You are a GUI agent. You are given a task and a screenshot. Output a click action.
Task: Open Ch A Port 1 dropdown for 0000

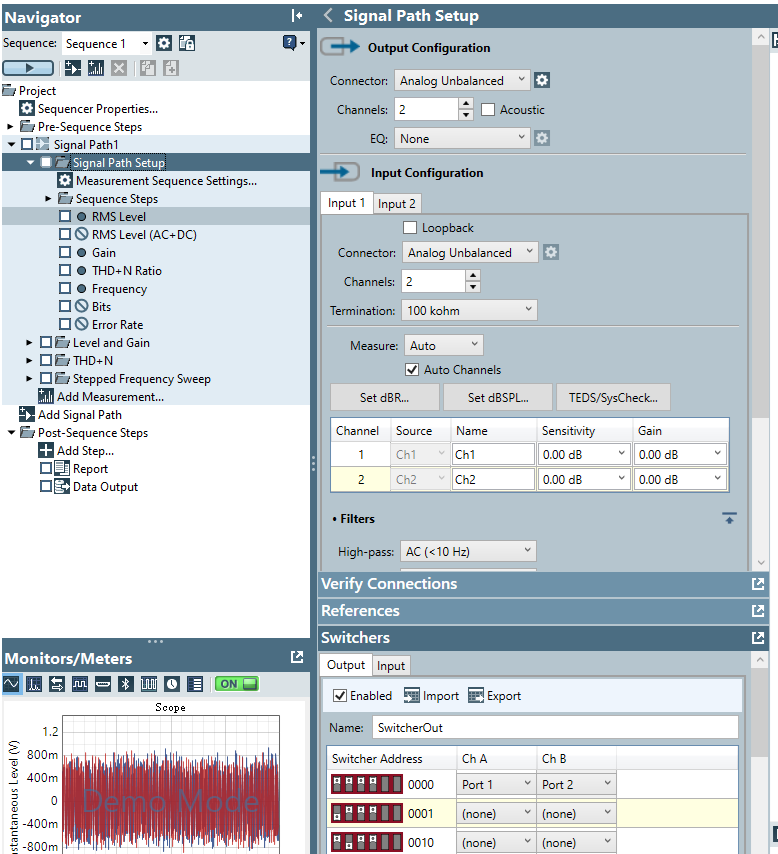(496, 784)
